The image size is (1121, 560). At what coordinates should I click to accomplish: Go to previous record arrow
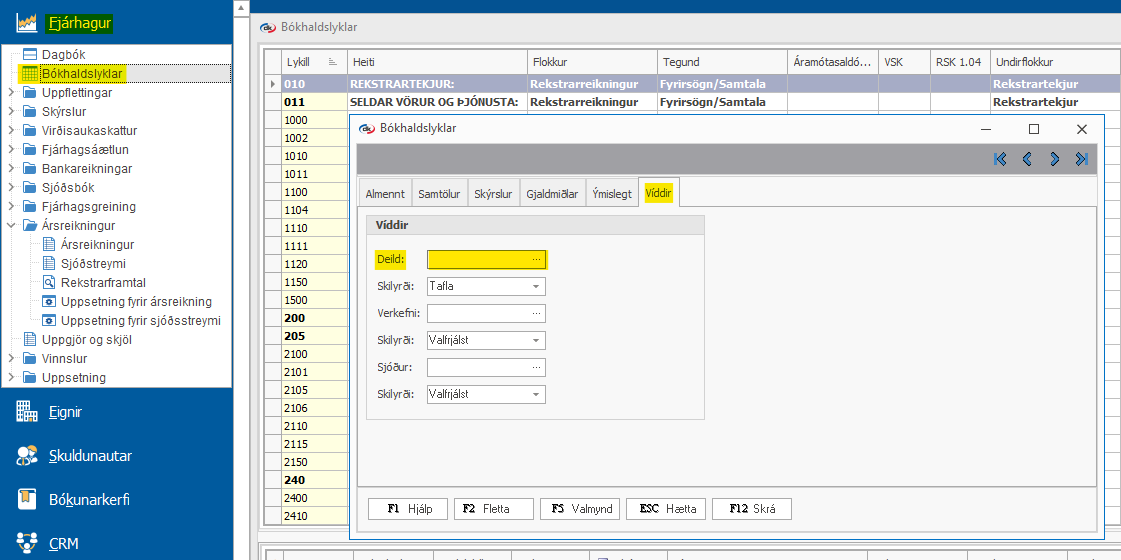click(1027, 159)
